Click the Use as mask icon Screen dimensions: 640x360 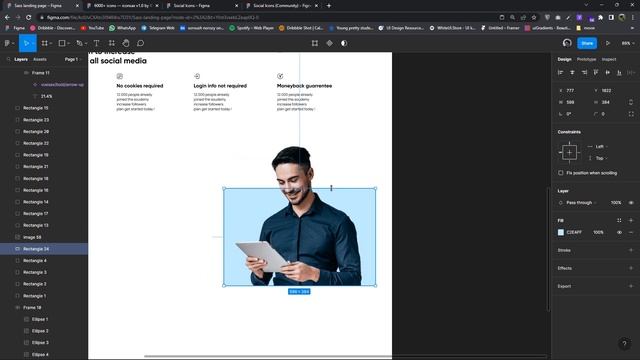(x=344, y=43)
